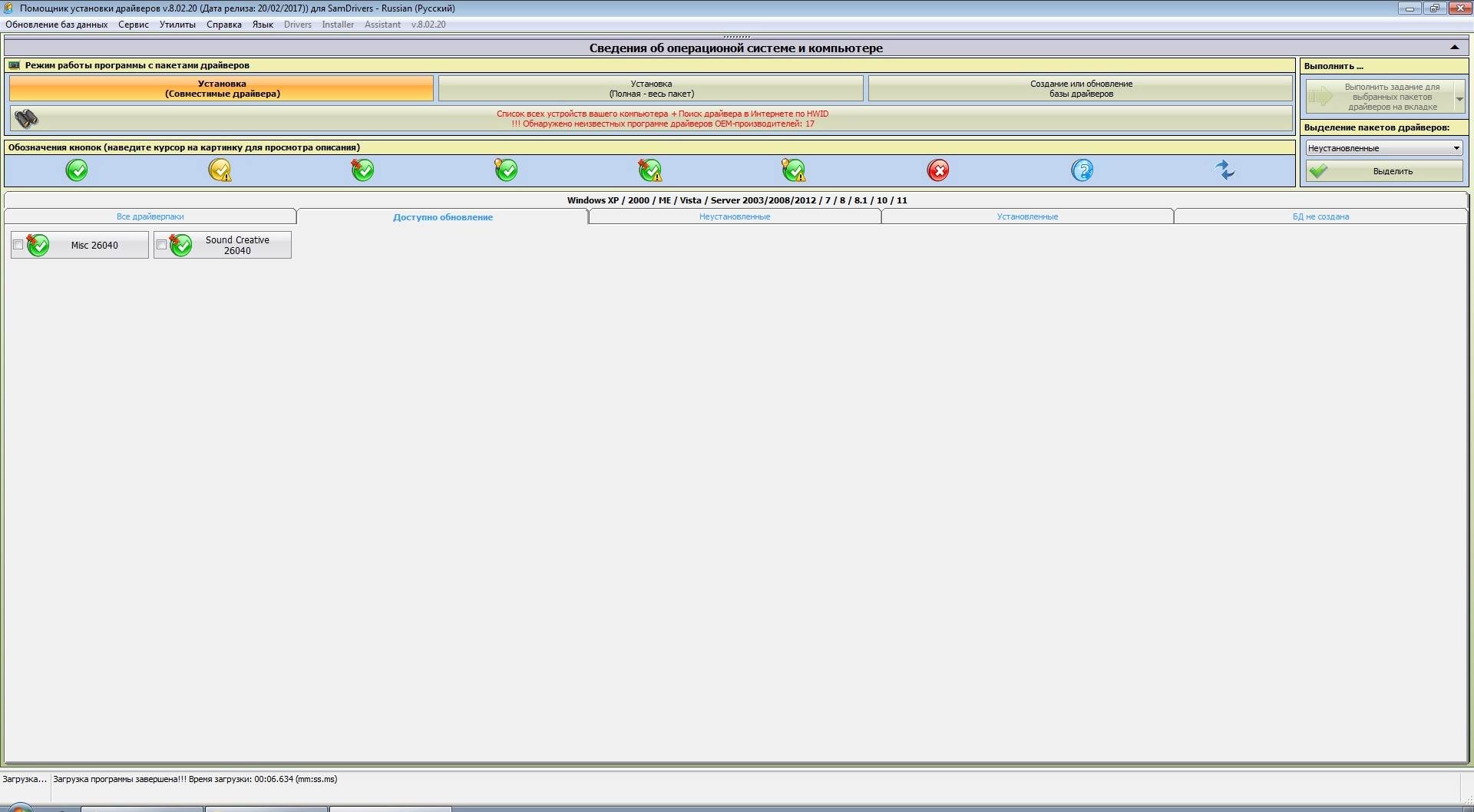Open the Утилиты menu
The height and width of the screenshot is (812, 1474).
click(177, 25)
